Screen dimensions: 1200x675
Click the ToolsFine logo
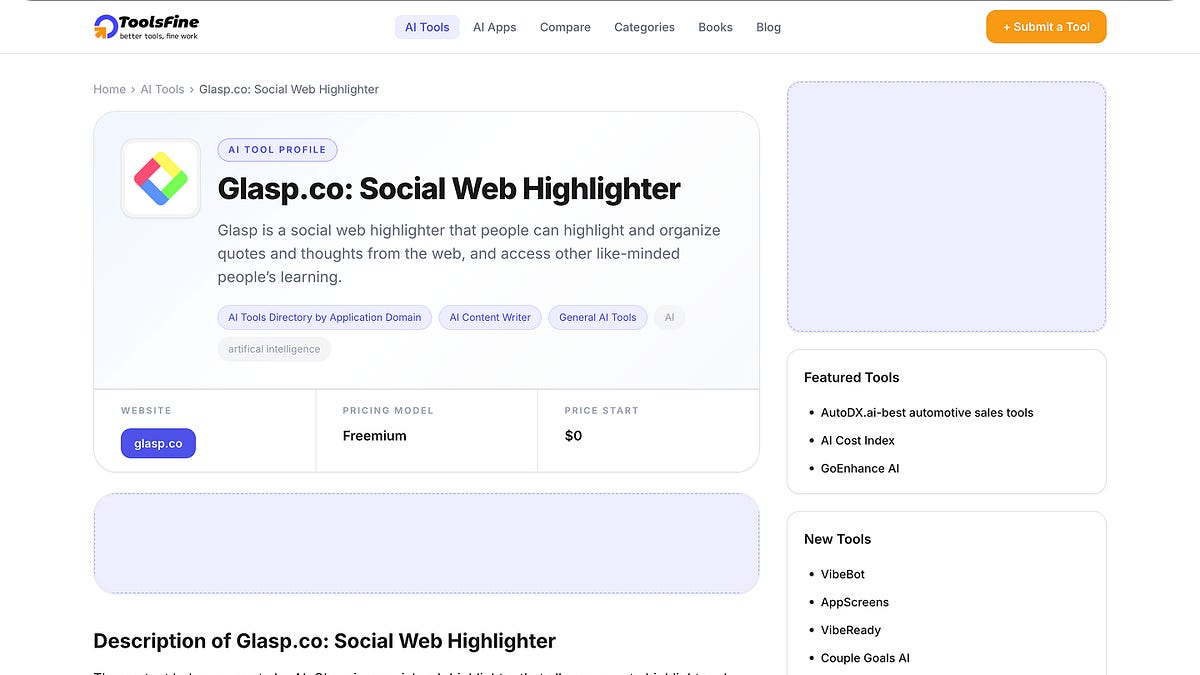(x=146, y=27)
